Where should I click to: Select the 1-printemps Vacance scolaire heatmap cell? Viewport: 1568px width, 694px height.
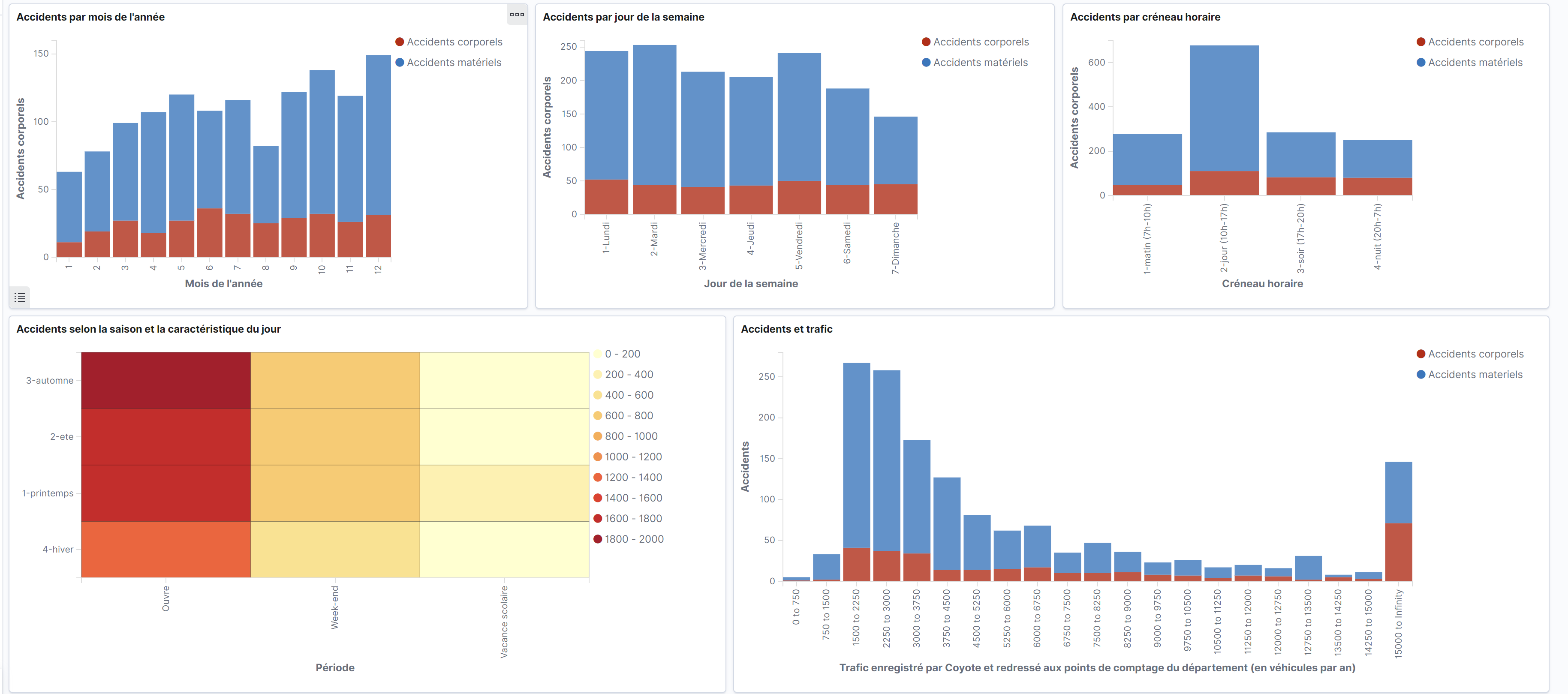(x=504, y=493)
